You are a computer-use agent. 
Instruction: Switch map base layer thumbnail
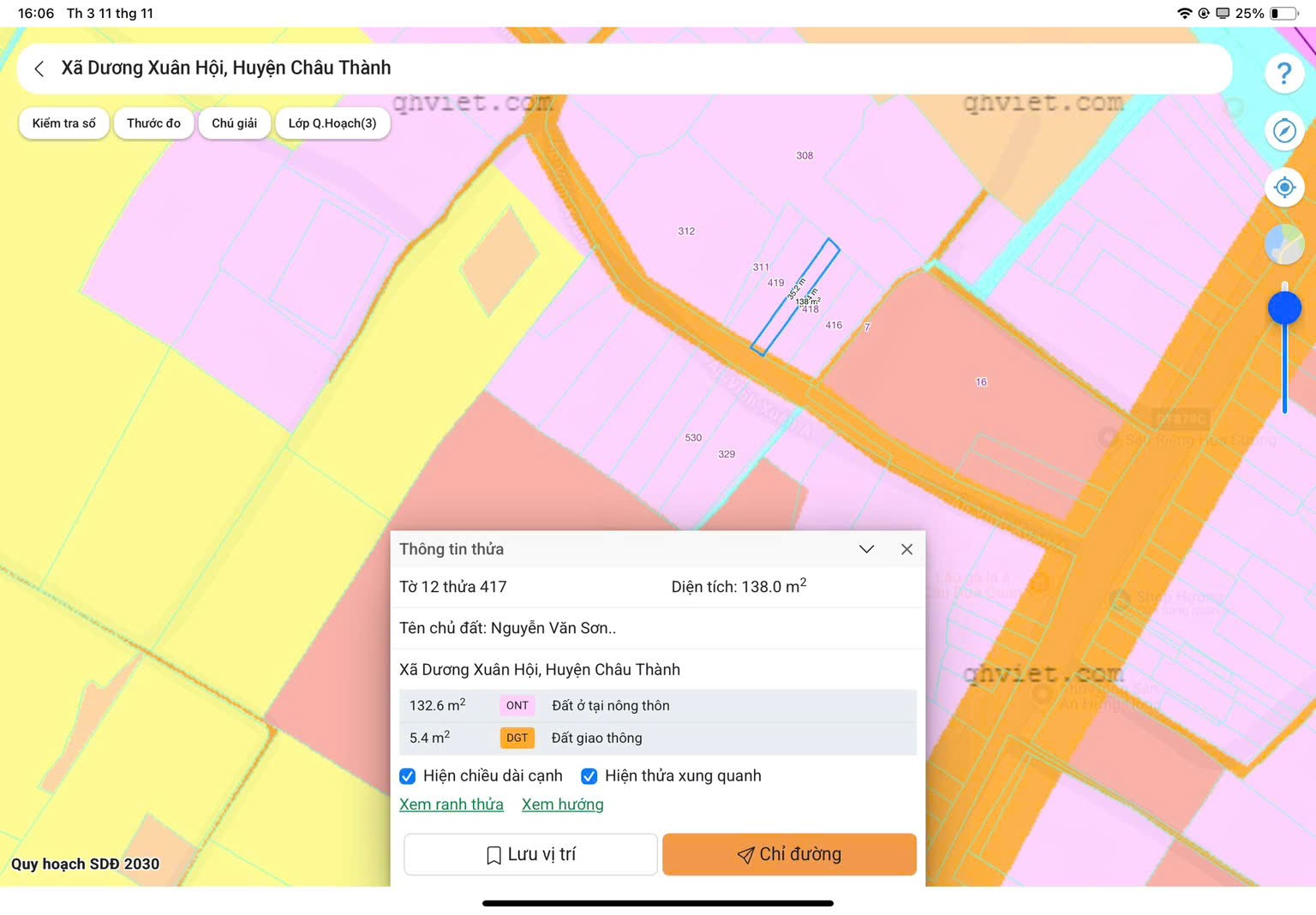pos(1283,245)
